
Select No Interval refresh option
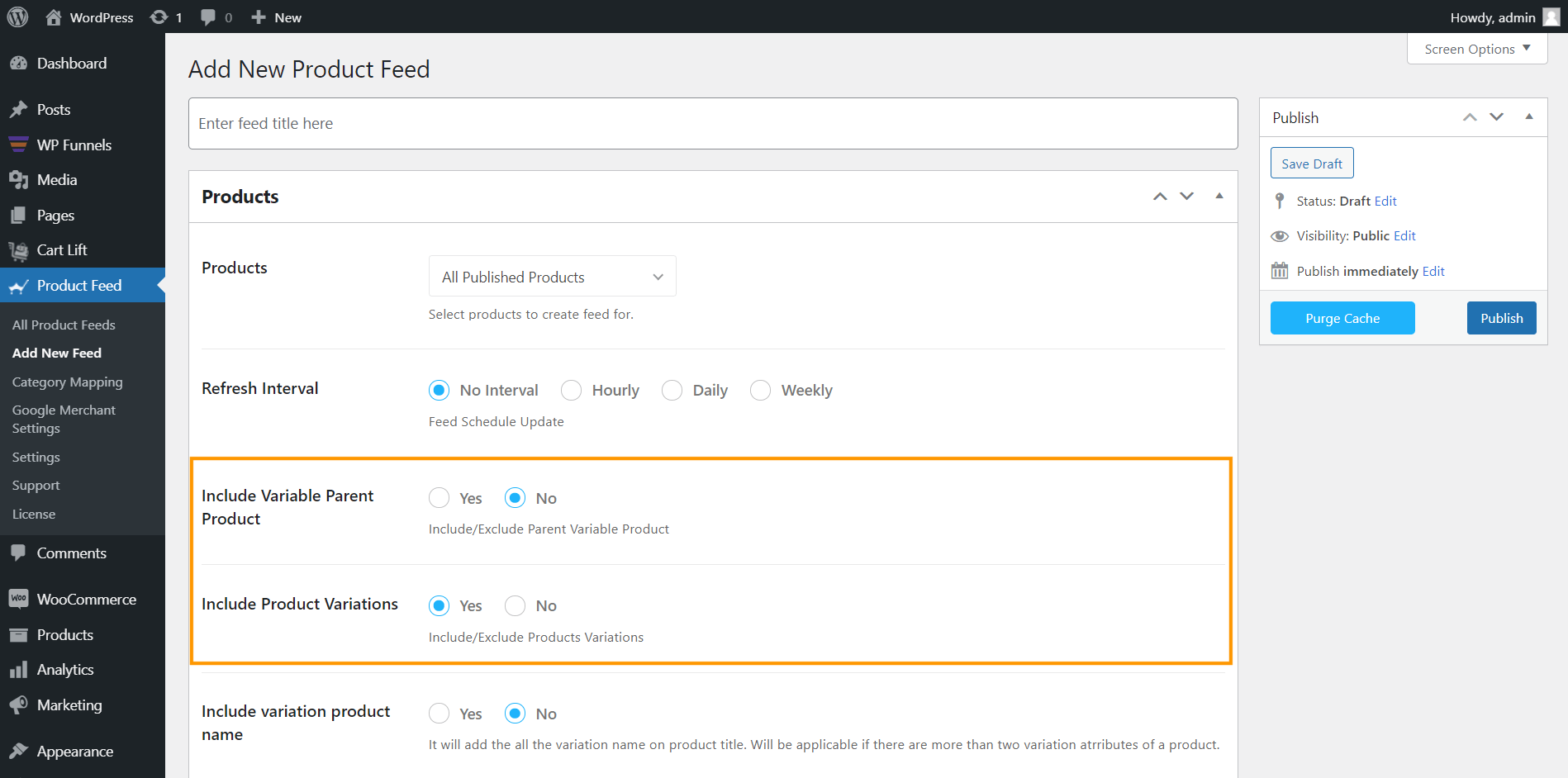click(x=440, y=390)
